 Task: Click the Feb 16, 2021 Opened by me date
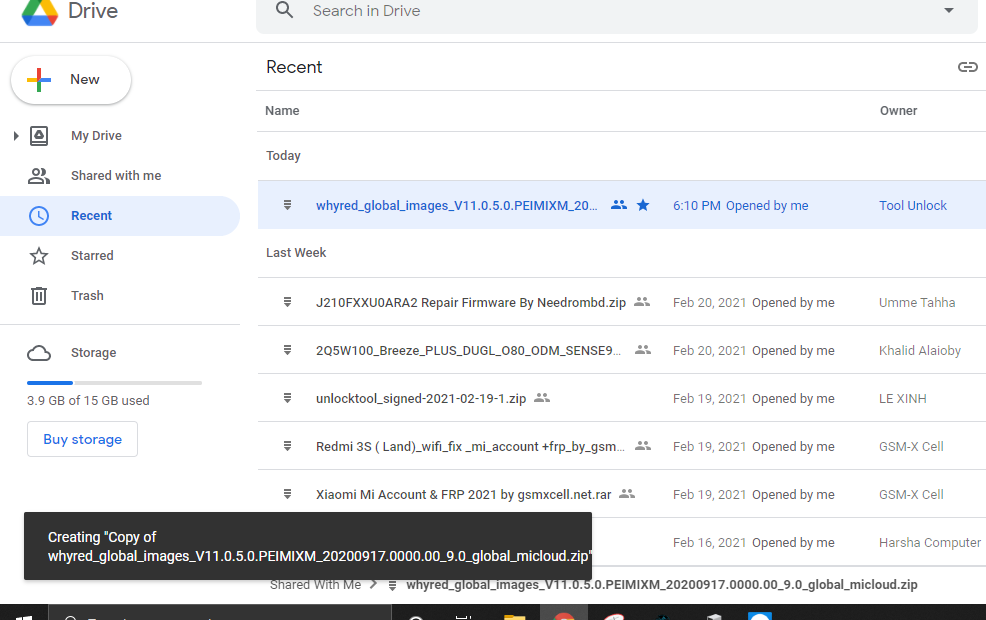coord(753,543)
